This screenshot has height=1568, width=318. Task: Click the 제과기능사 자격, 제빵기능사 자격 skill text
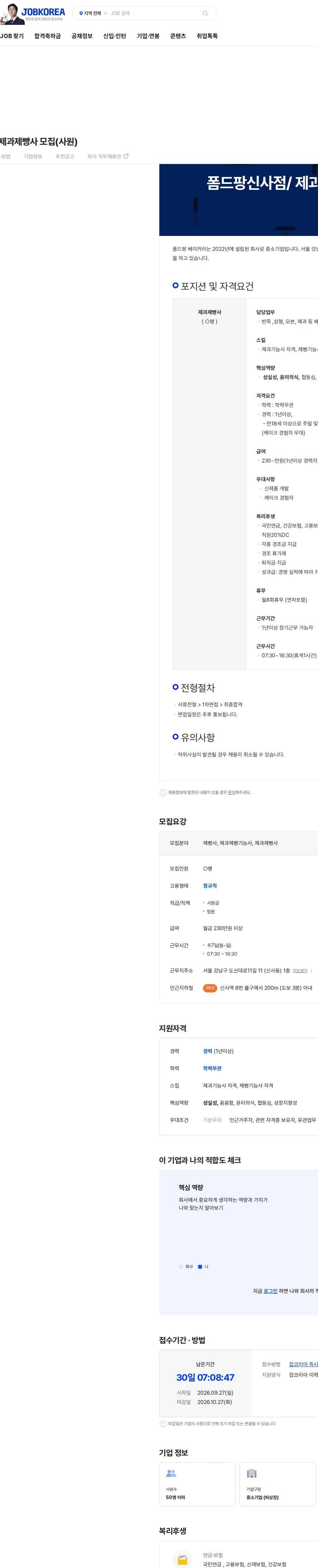[238, 1085]
